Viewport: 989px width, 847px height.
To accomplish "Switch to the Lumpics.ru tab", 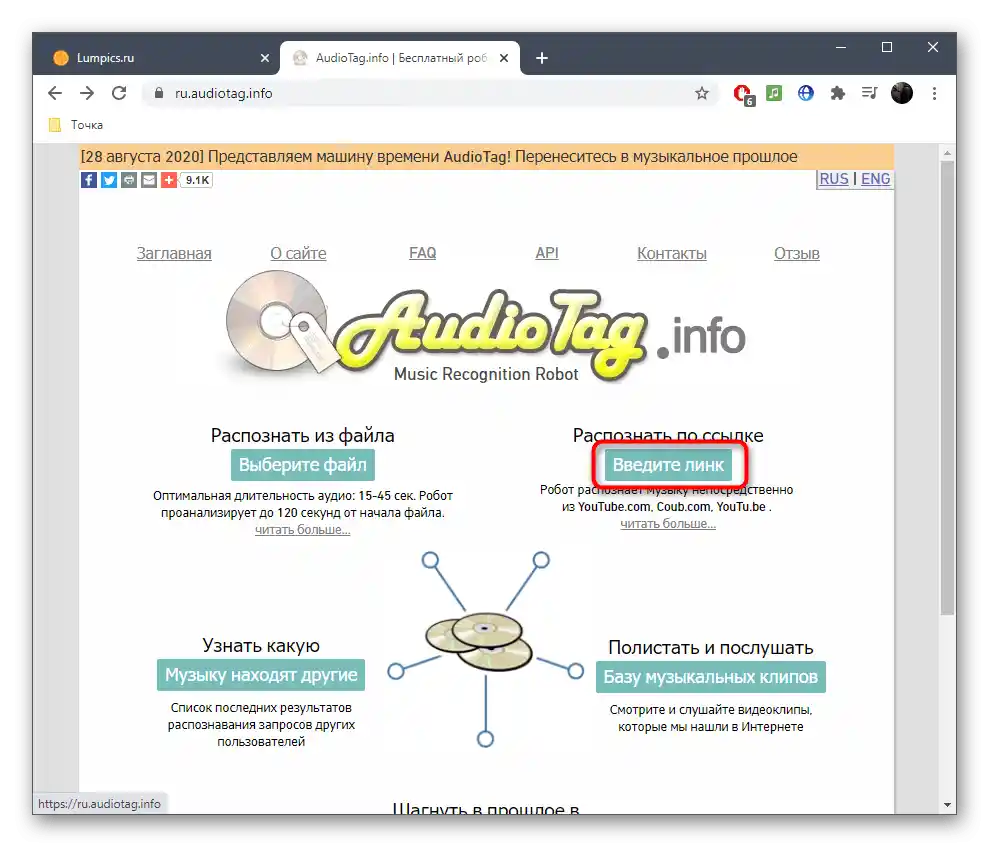I will coord(156,58).
